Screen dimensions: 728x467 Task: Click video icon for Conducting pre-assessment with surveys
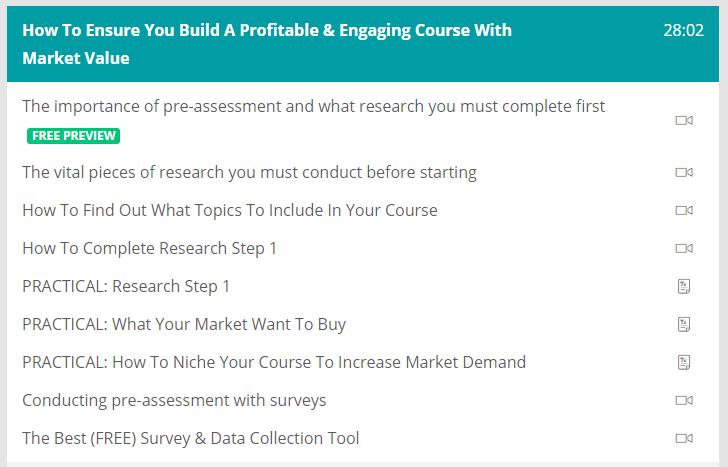click(x=684, y=400)
